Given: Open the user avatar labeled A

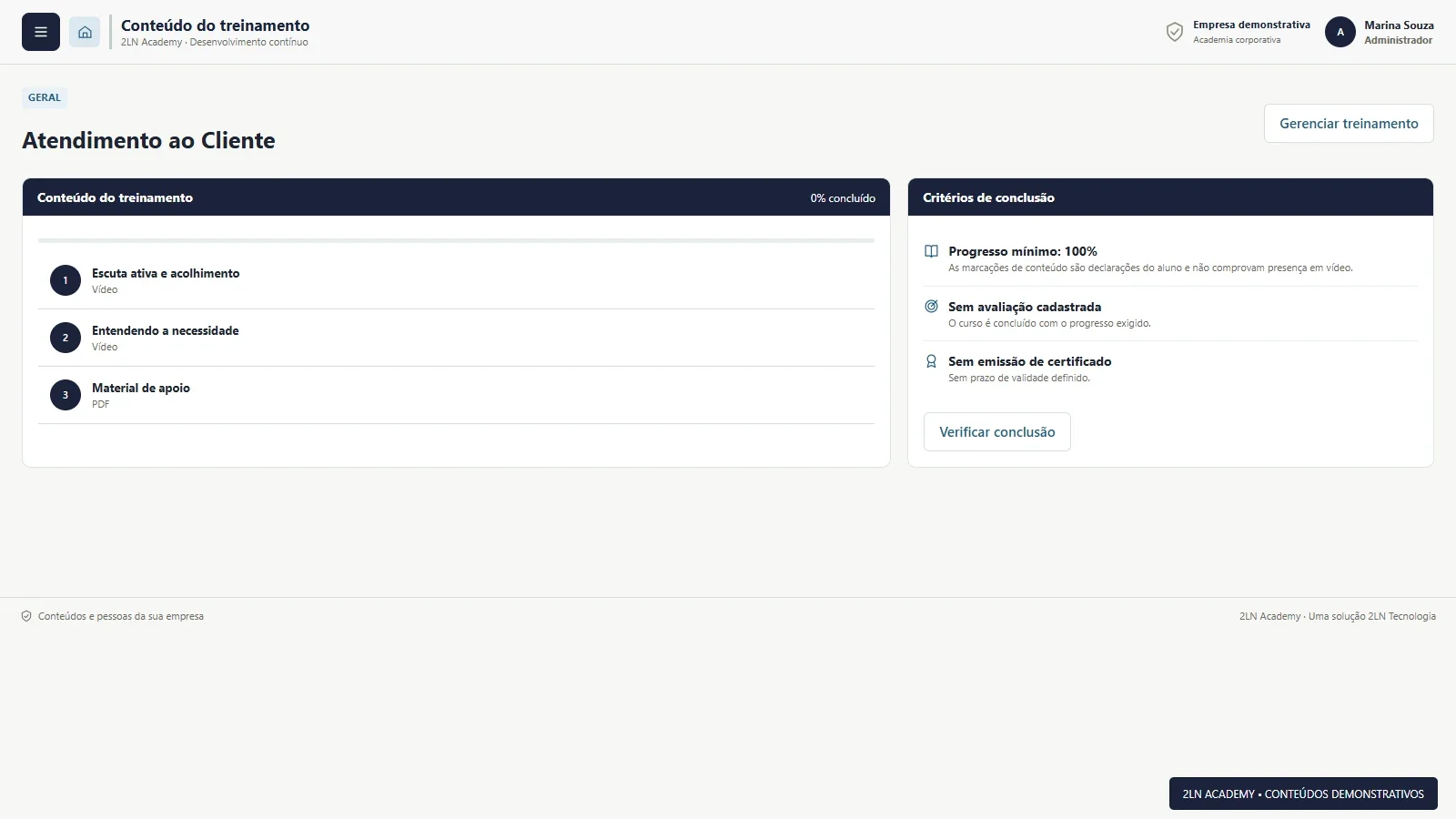Looking at the screenshot, I should click(1340, 32).
